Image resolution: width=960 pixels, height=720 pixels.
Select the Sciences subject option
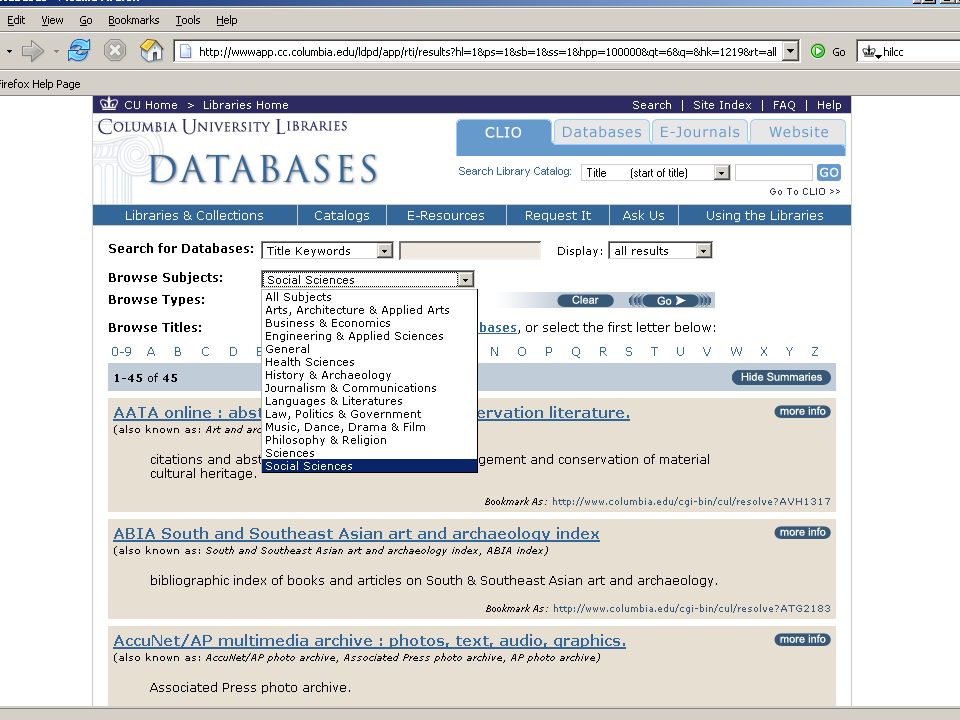coord(369,453)
